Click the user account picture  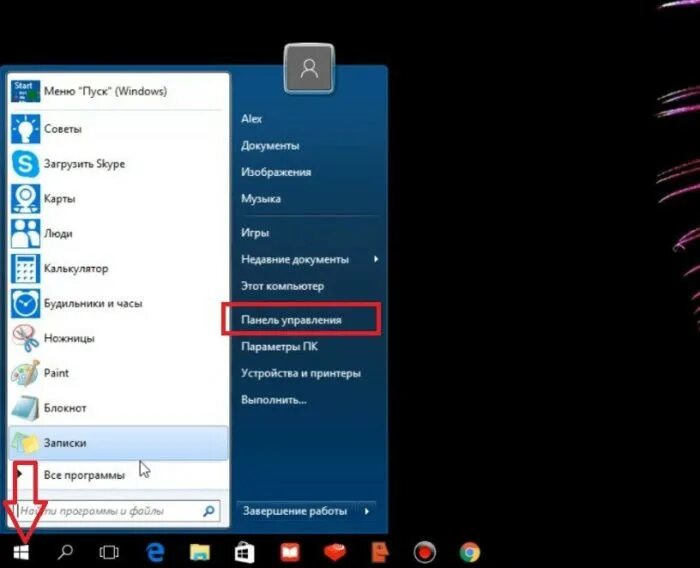(x=309, y=69)
